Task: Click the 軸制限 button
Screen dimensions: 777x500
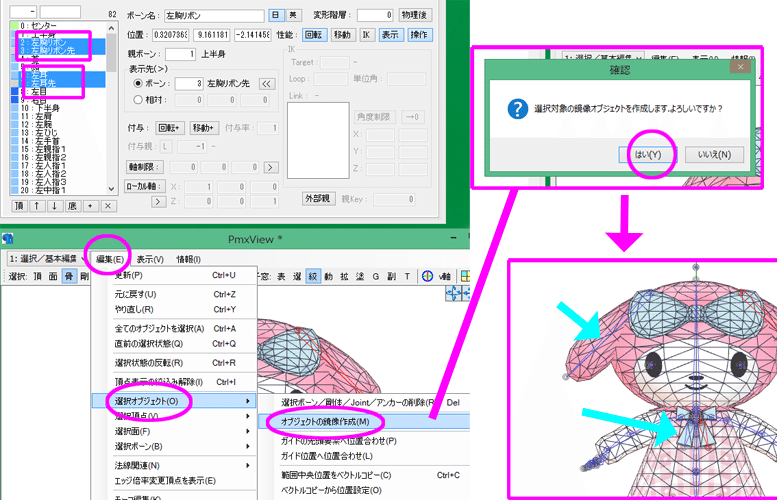Action: coord(144,167)
